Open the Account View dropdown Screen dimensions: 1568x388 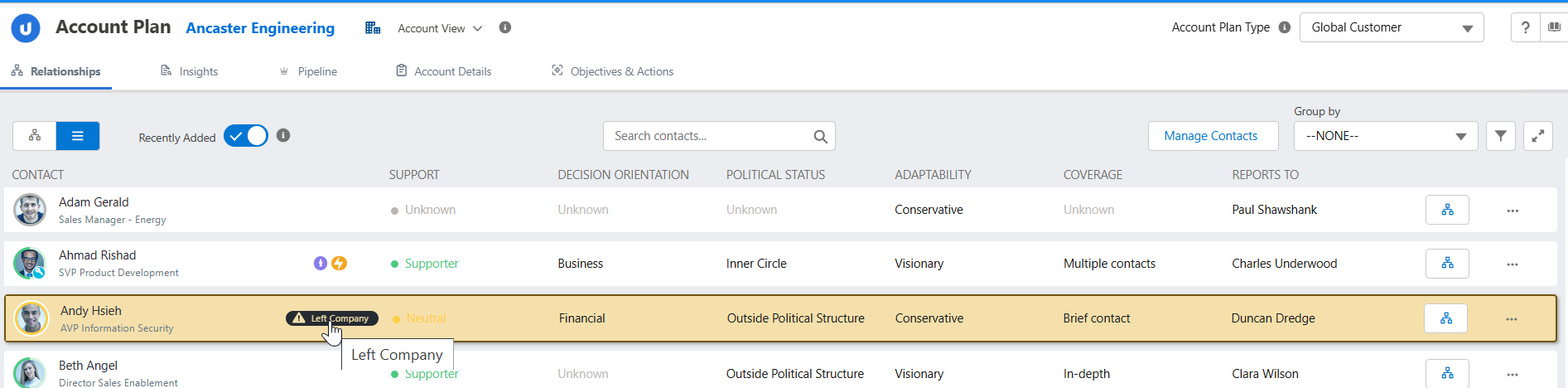(x=440, y=28)
